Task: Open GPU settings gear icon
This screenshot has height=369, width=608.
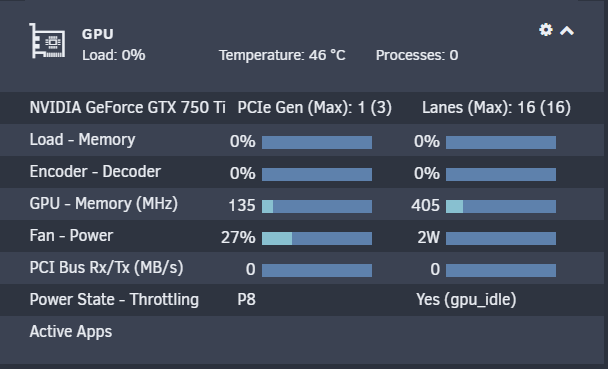Action: coord(546,30)
